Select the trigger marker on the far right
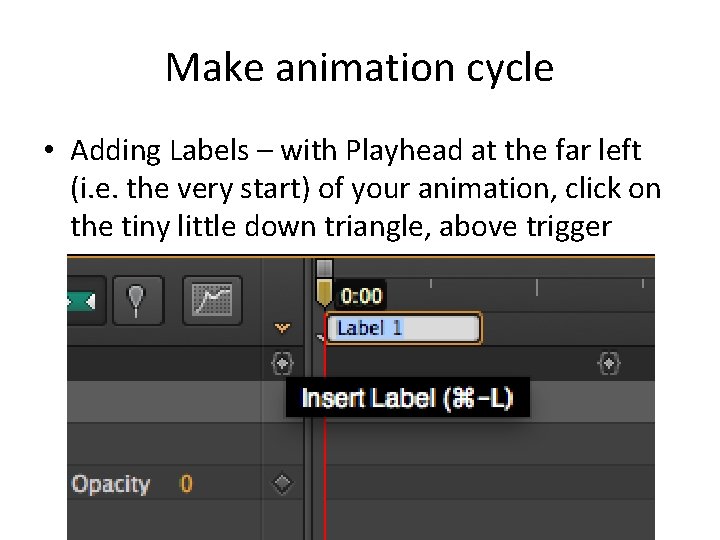This screenshot has width=720, height=540. click(610, 362)
